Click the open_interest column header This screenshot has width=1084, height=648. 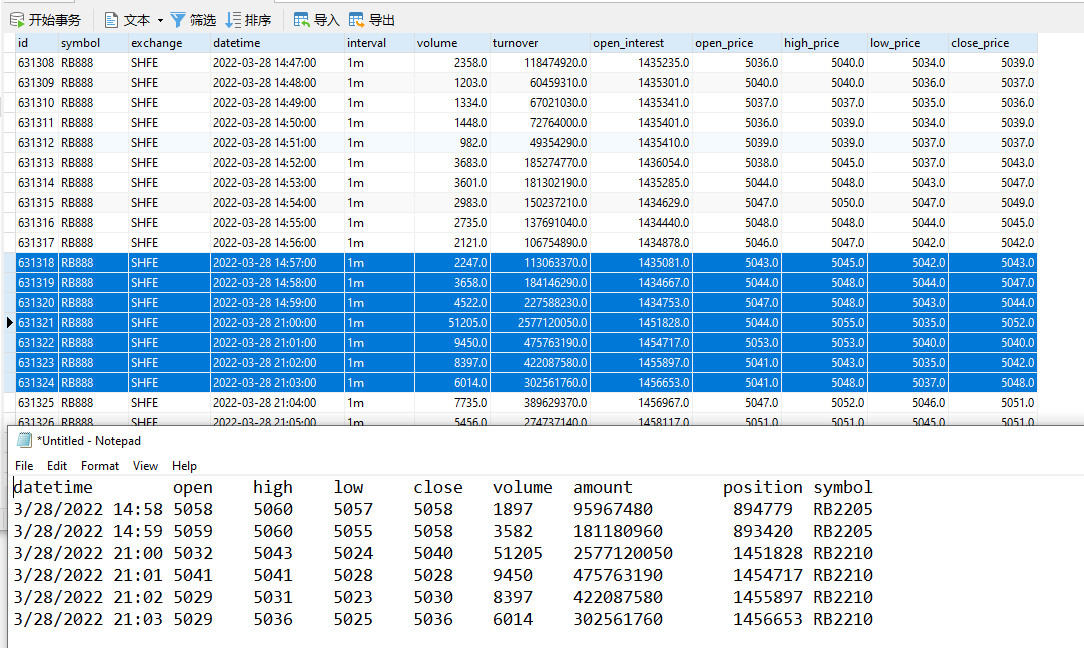641,43
